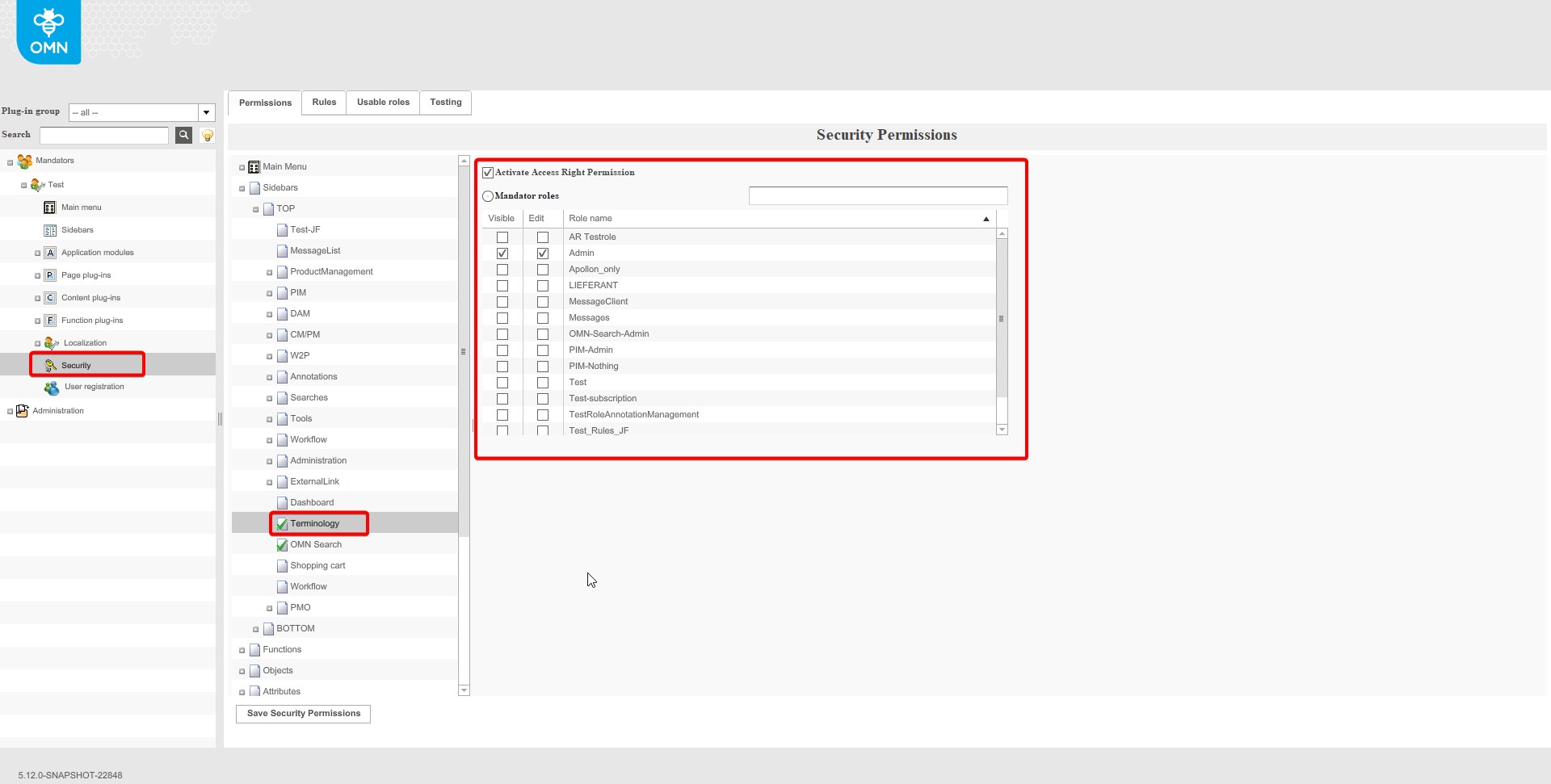Click the left panel splitter handle

(x=220, y=418)
